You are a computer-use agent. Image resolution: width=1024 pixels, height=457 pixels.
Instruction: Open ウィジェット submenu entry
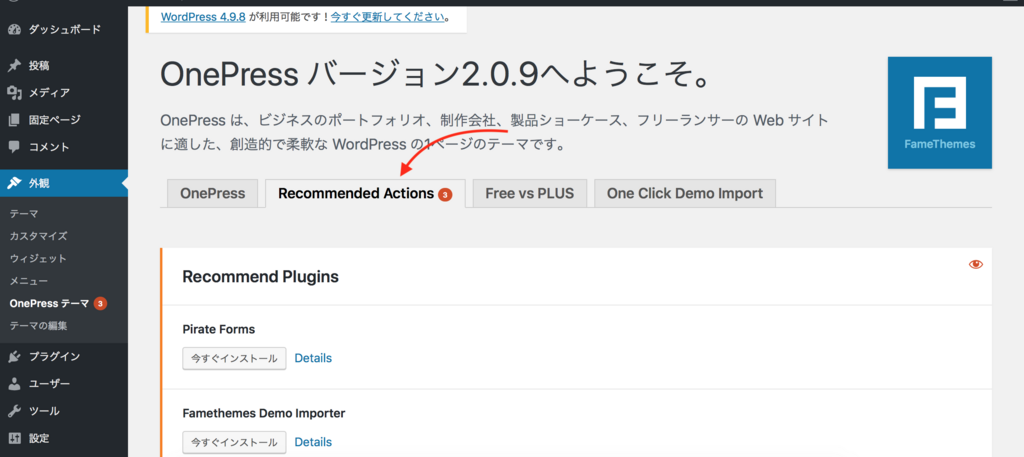pyautogui.click(x=38, y=259)
